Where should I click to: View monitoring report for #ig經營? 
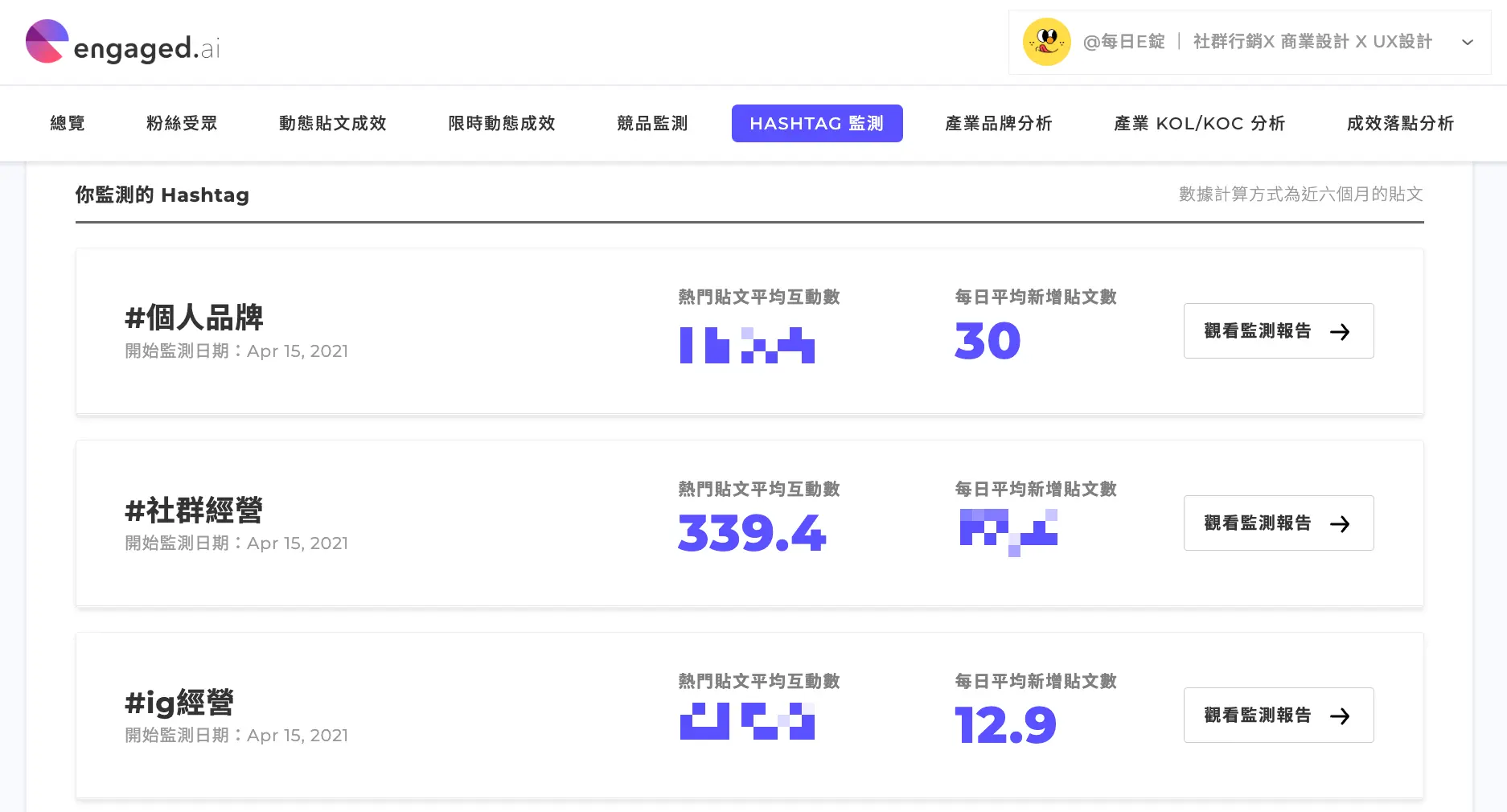(x=1279, y=715)
